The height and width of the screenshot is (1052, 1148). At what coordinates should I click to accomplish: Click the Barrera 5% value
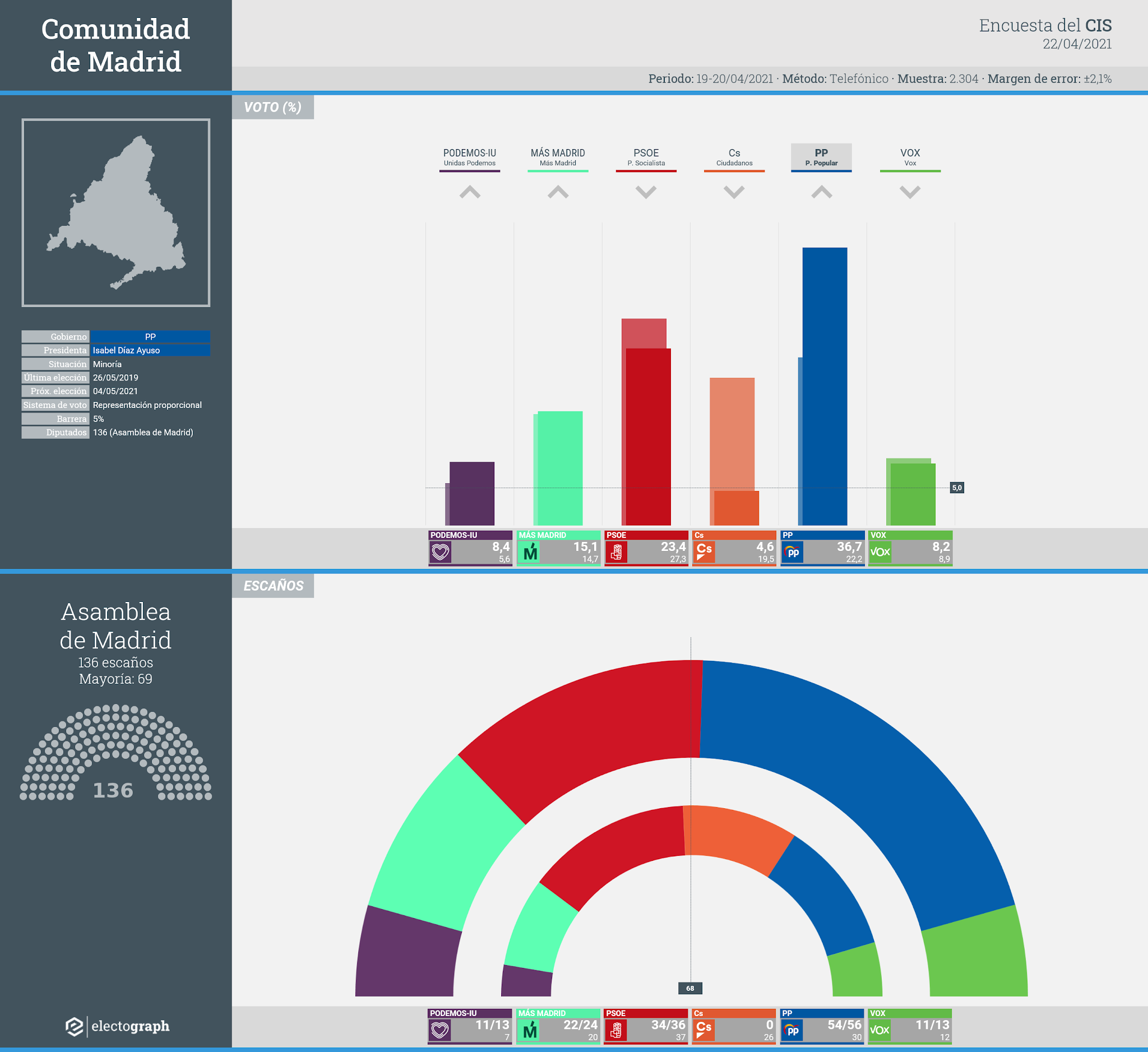tap(99, 419)
